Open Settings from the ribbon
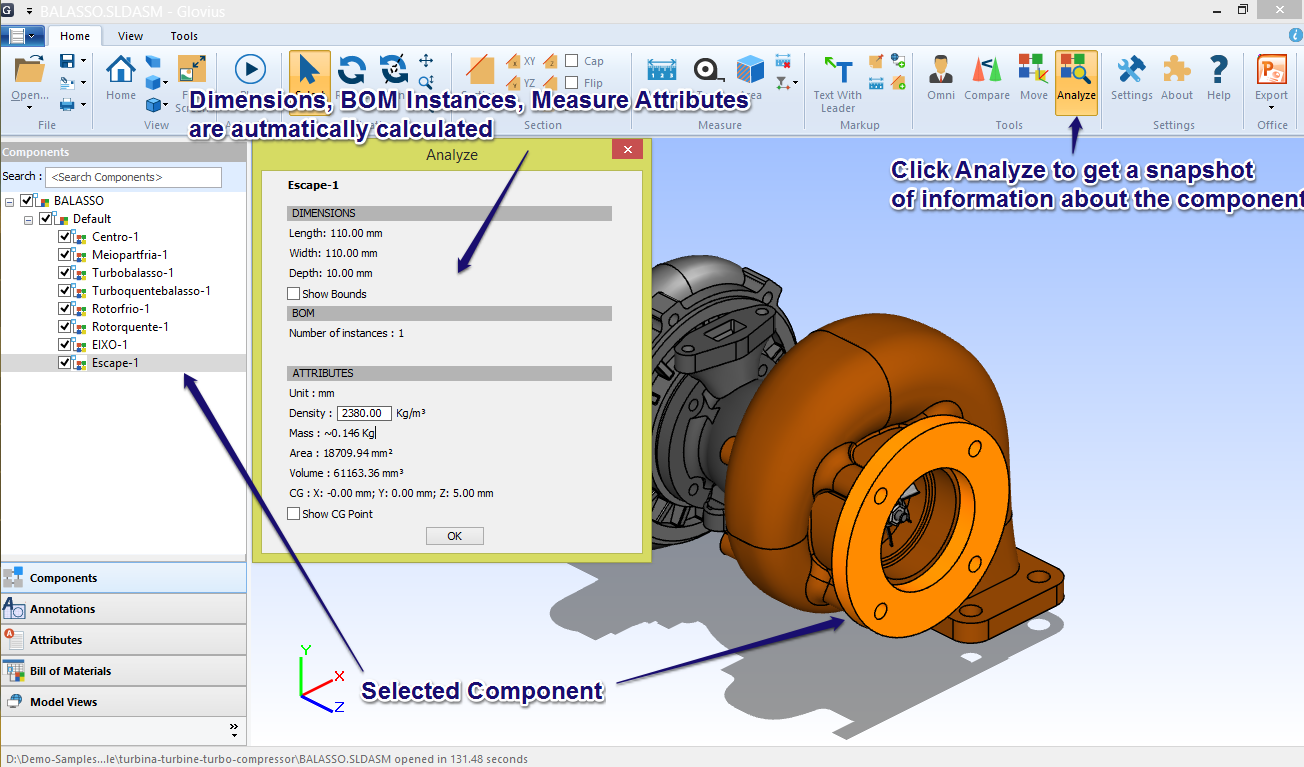The height and width of the screenshot is (767, 1304). 1131,79
